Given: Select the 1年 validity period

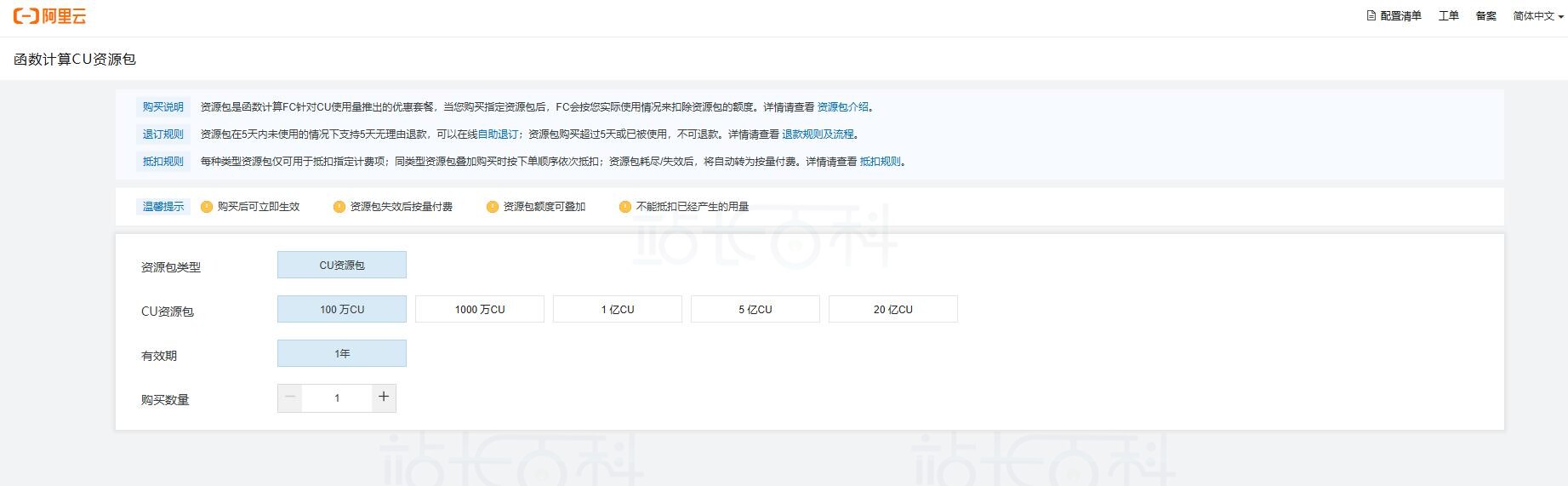Looking at the screenshot, I should pos(342,353).
